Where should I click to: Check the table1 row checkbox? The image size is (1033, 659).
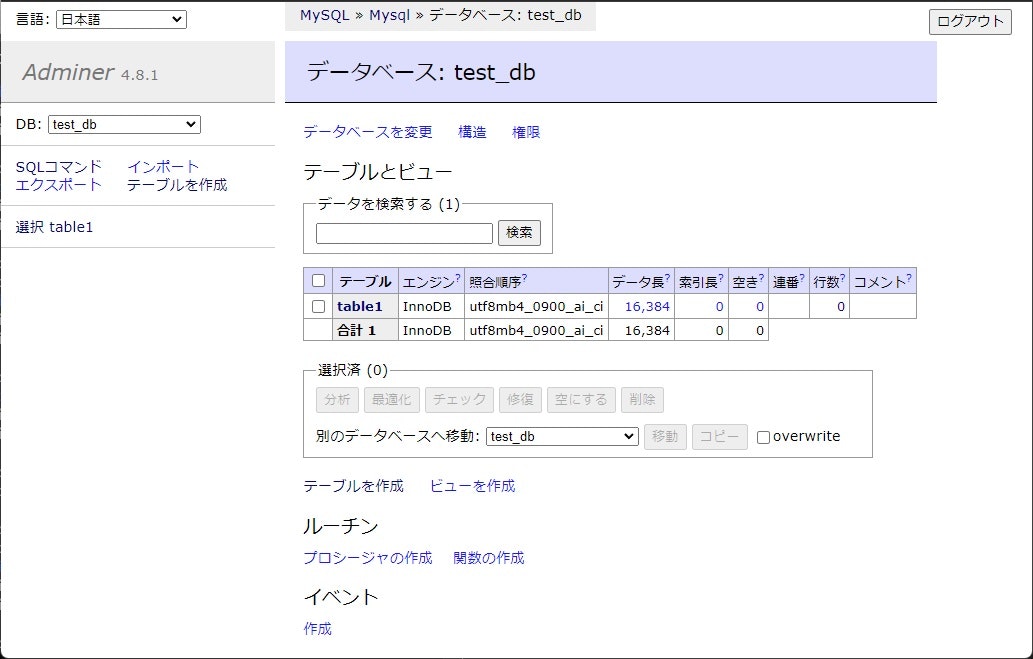(318, 306)
